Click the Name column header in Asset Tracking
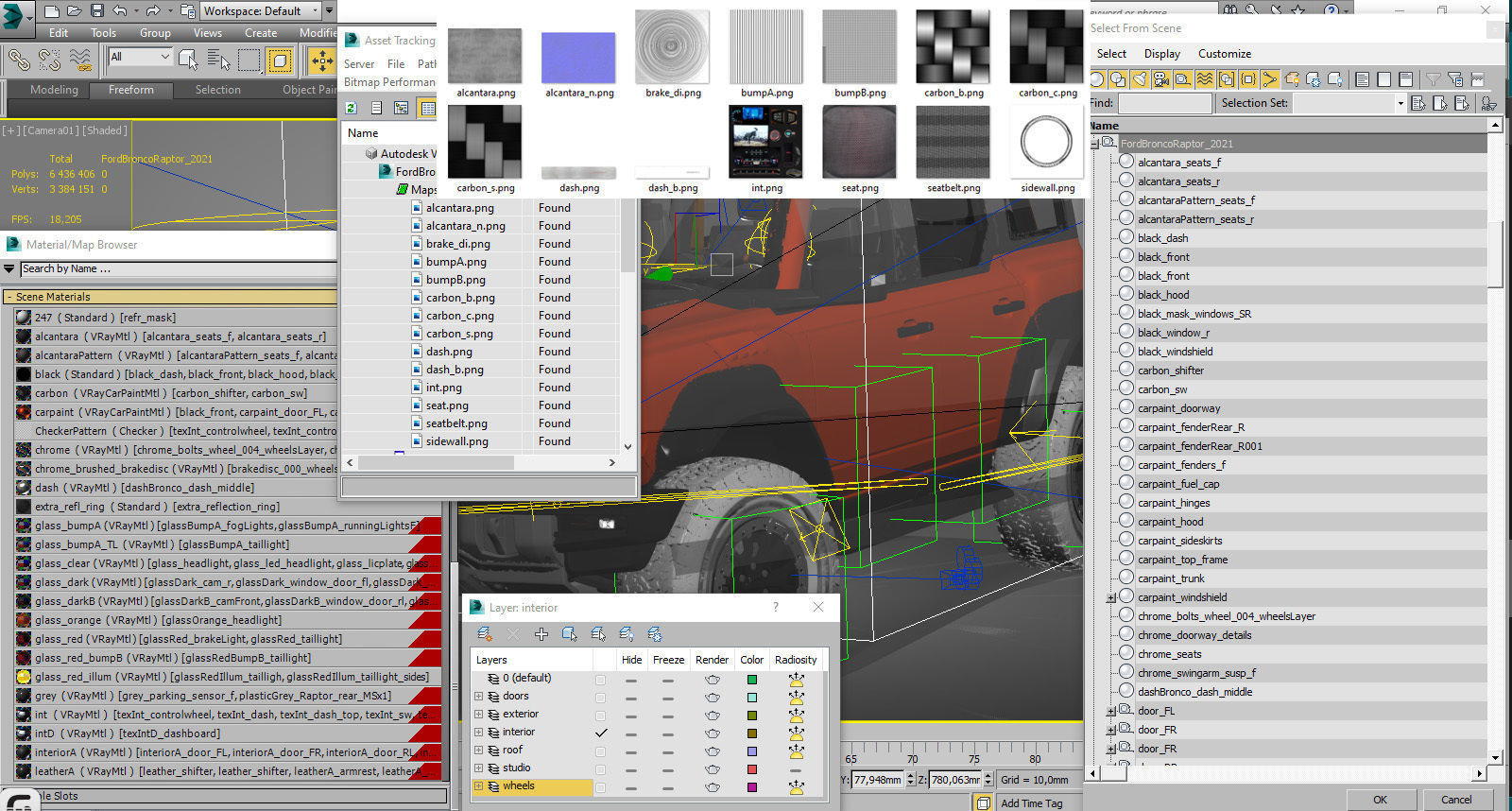1512x811 pixels. pyautogui.click(x=363, y=133)
